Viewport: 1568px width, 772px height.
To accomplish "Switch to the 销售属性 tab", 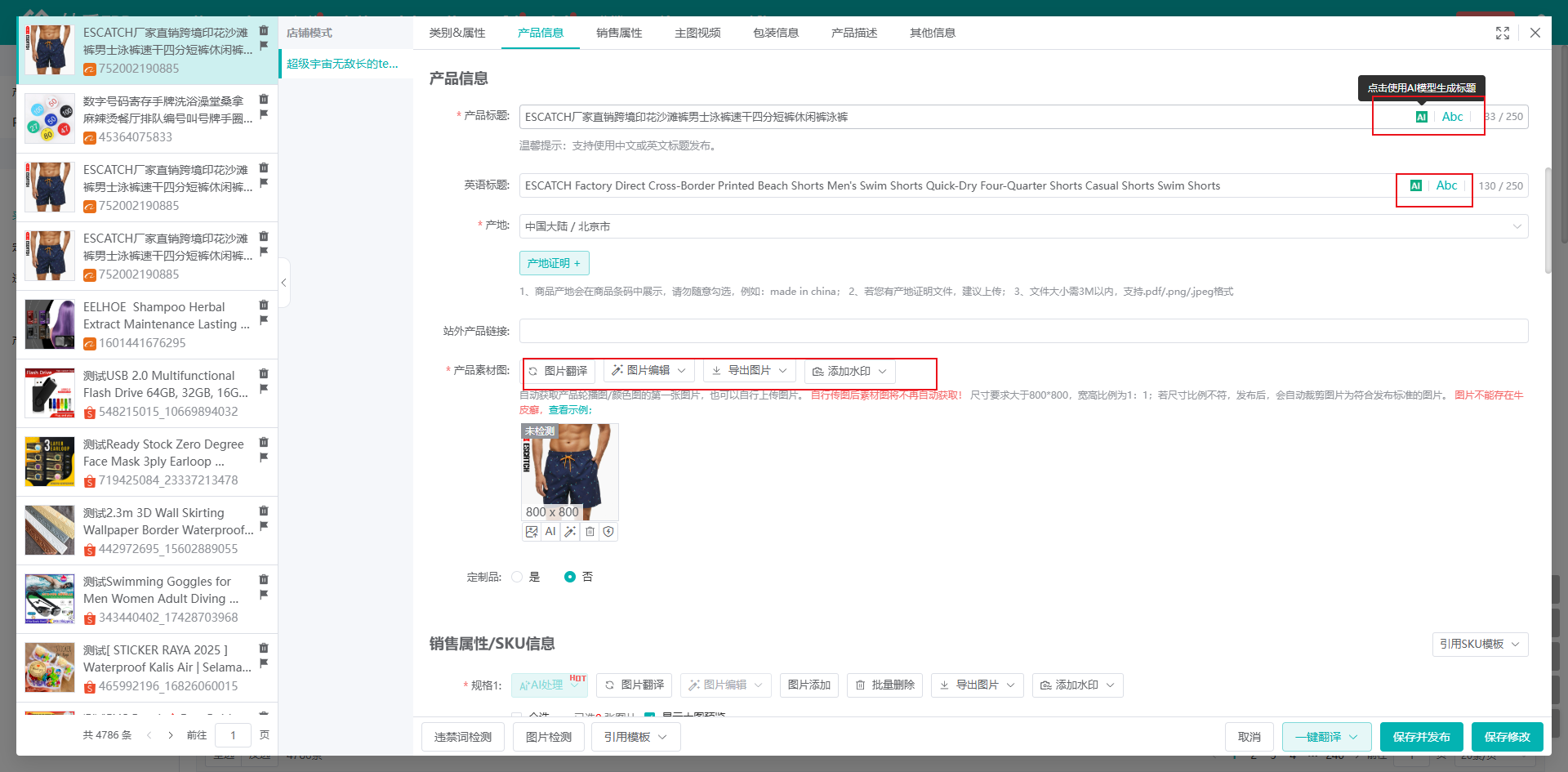I will (619, 33).
